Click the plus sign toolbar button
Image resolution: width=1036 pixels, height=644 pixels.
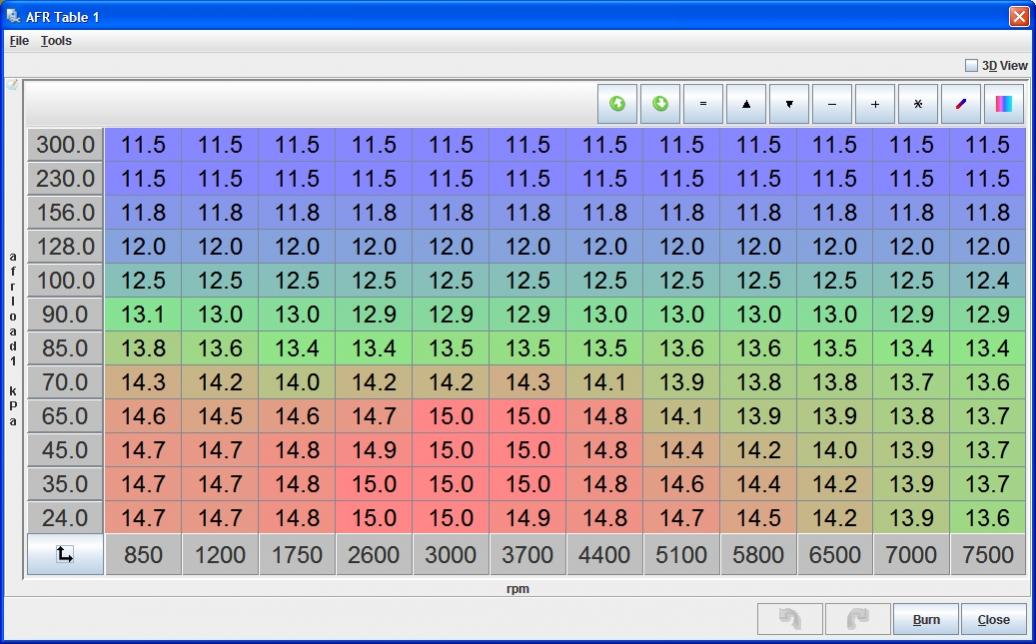click(x=875, y=104)
